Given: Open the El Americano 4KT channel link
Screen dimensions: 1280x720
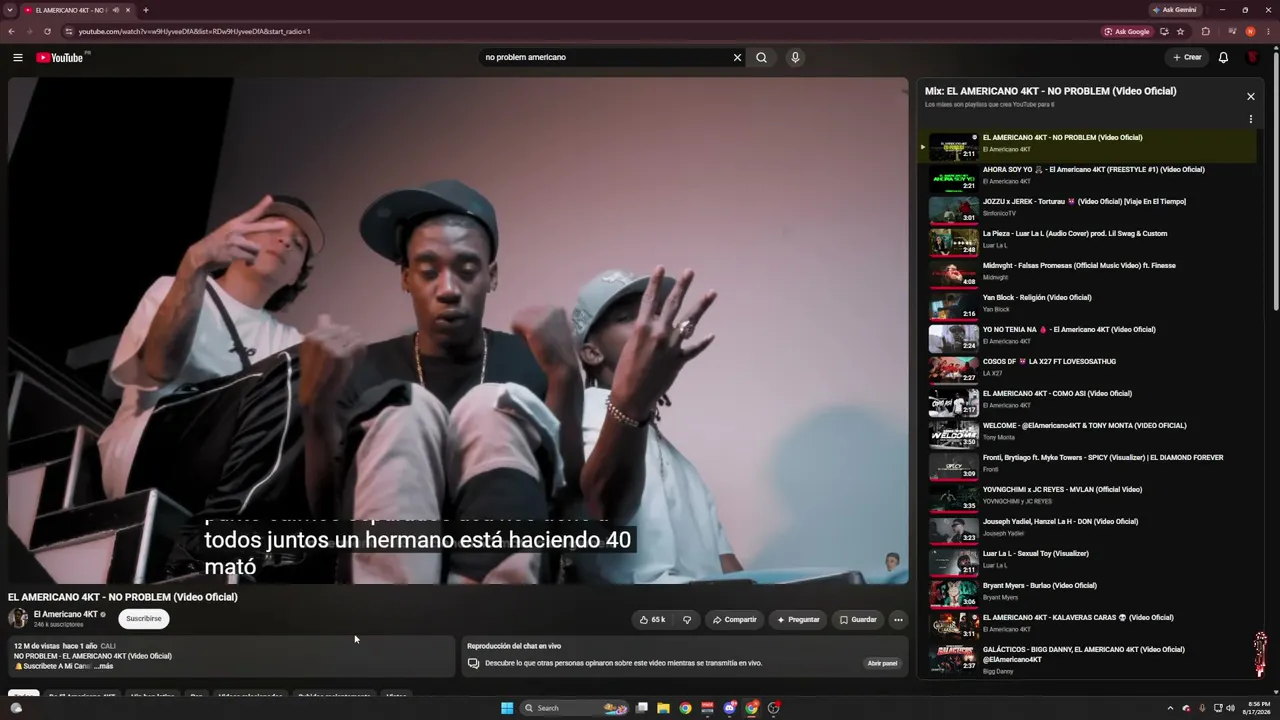Looking at the screenshot, I should pos(66,614).
